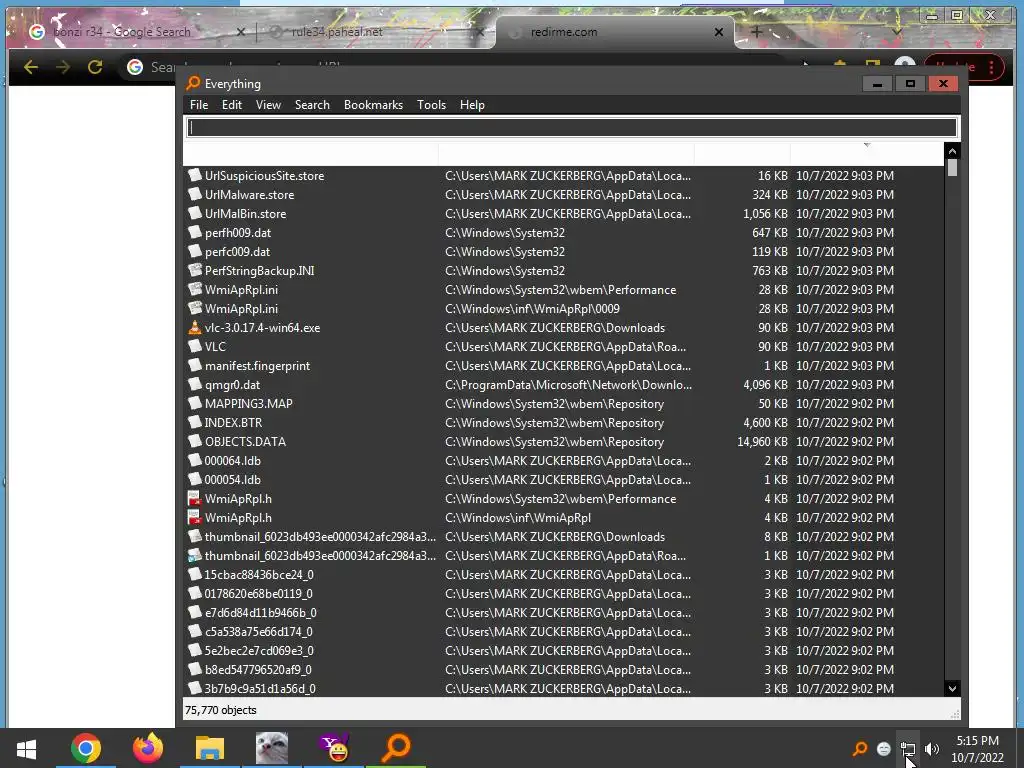Screen dimensions: 1024x768
Task: Select the 0178620e68be0119_0 file
Action: [259, 594]
